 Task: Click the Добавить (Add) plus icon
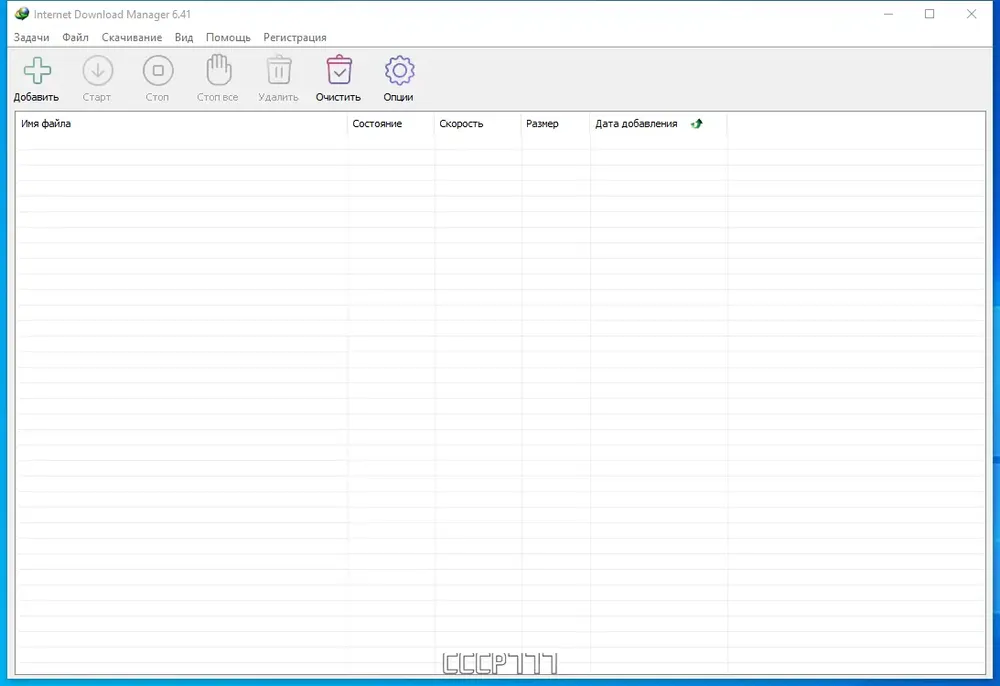pyautogui.click(x=37, y=71)
